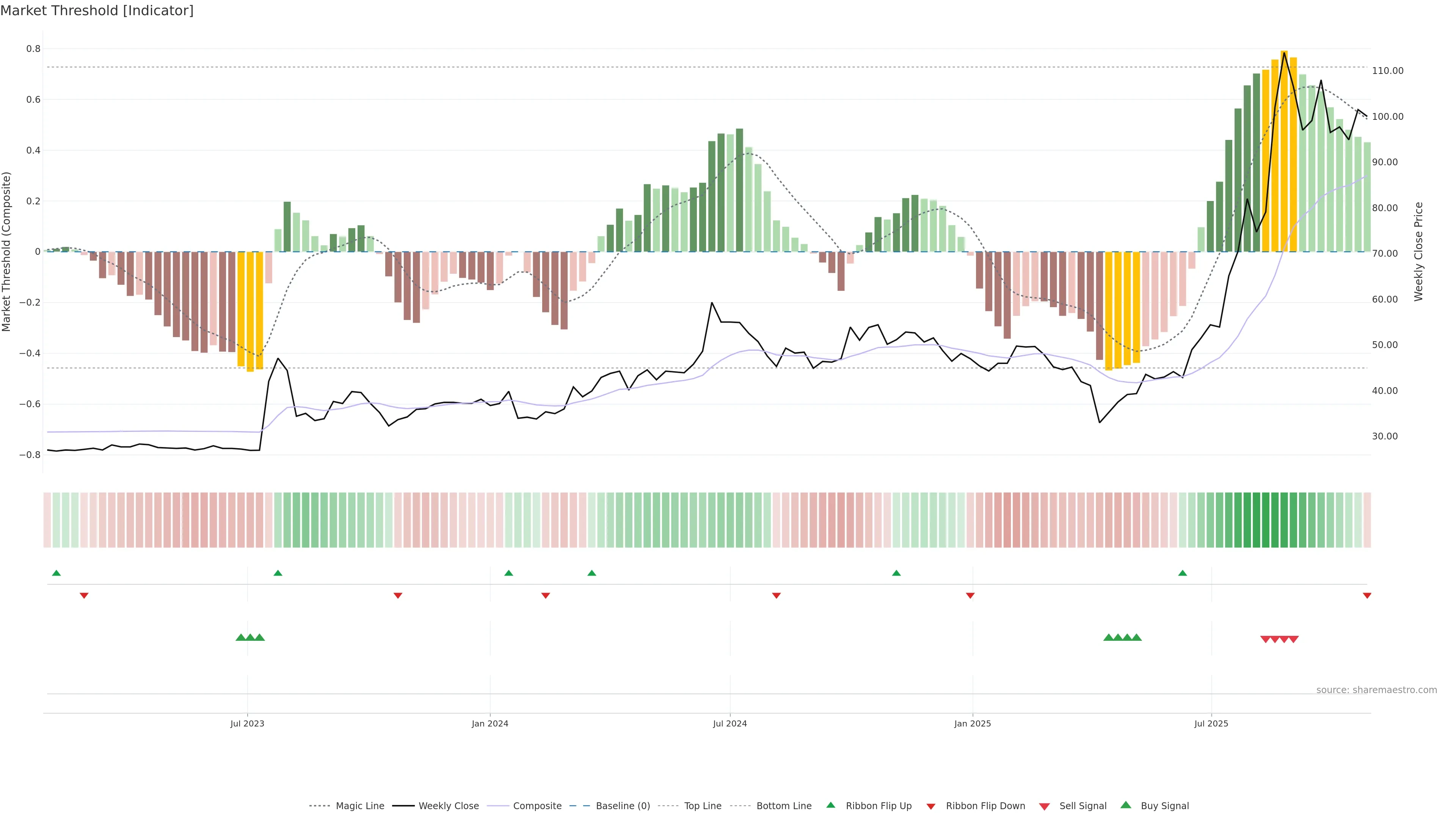Screen dimensions: 1456x819
Task: Click ribbon flip up marker just after Jan 2024
Action: coord(509,573)
